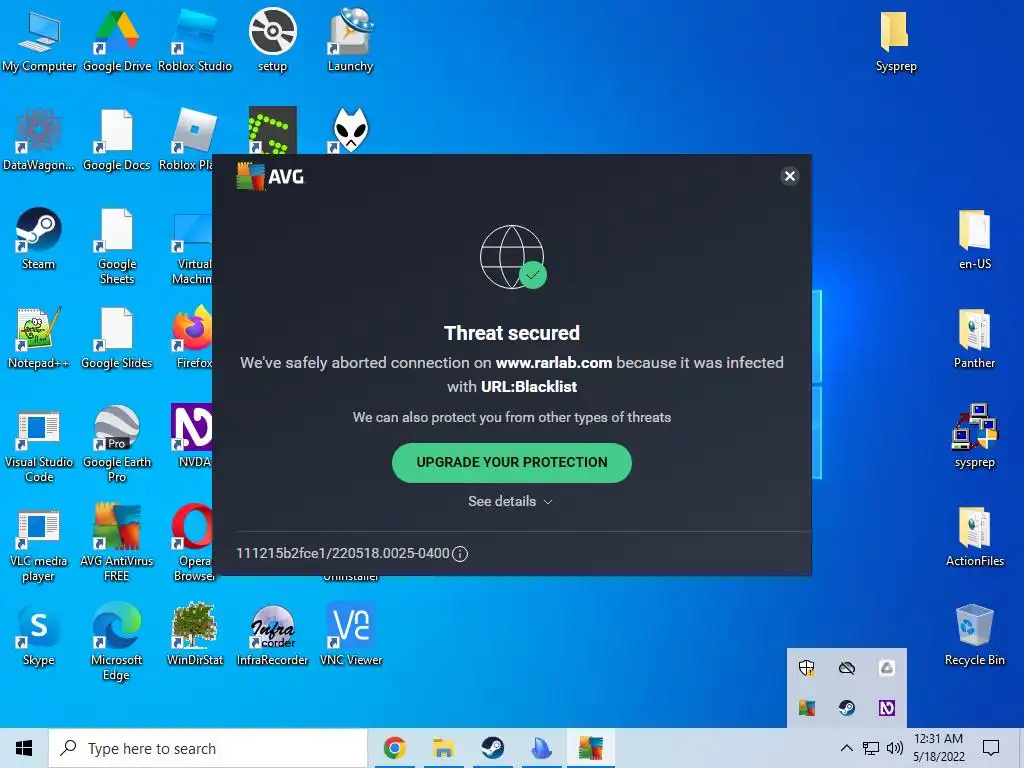Open the blue shark-fin taskbar app
This screenshot has height=768, width=1024.
pyautogui.click(x=541, y=748)
